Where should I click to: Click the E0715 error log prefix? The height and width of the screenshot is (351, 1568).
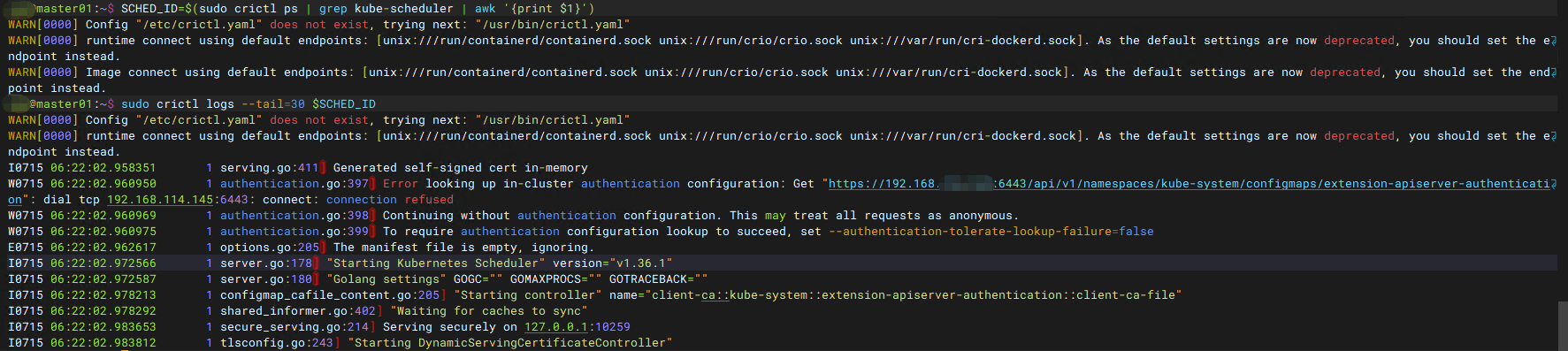(26, 248)
